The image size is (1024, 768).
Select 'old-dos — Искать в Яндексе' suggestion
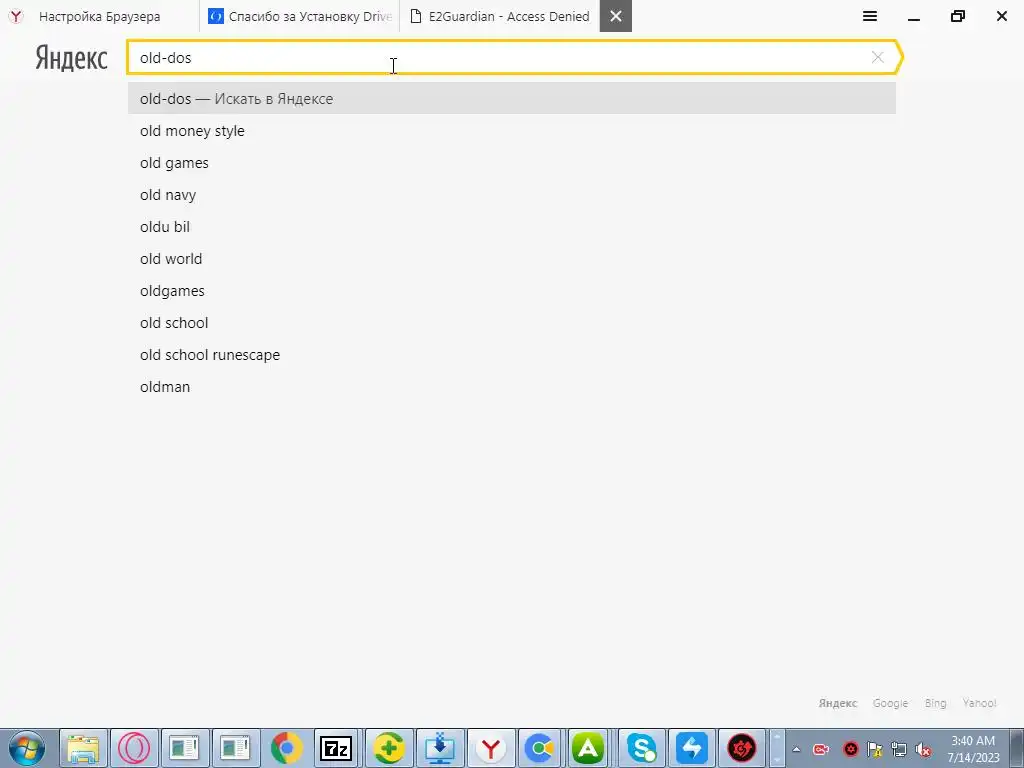coord(512,99)
